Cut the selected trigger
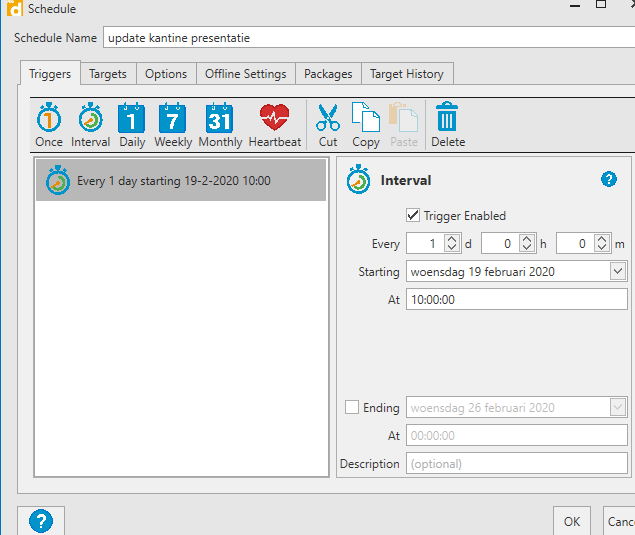Viewport: 635px width, 535px height. pyautogui.click(x=328, y=125)
